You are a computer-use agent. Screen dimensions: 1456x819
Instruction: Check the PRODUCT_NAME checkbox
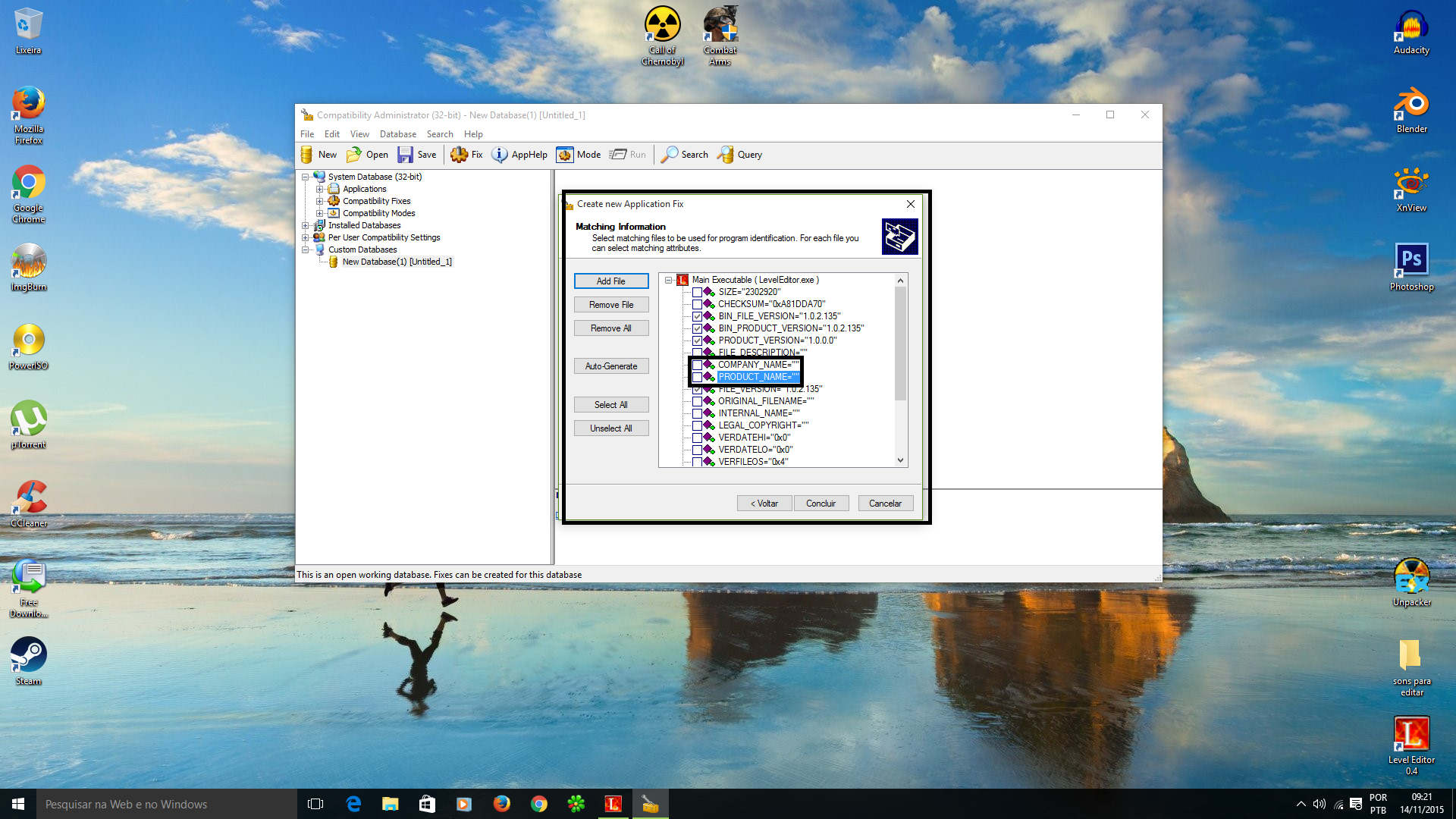pyautogui.click(x=697, y=377)
